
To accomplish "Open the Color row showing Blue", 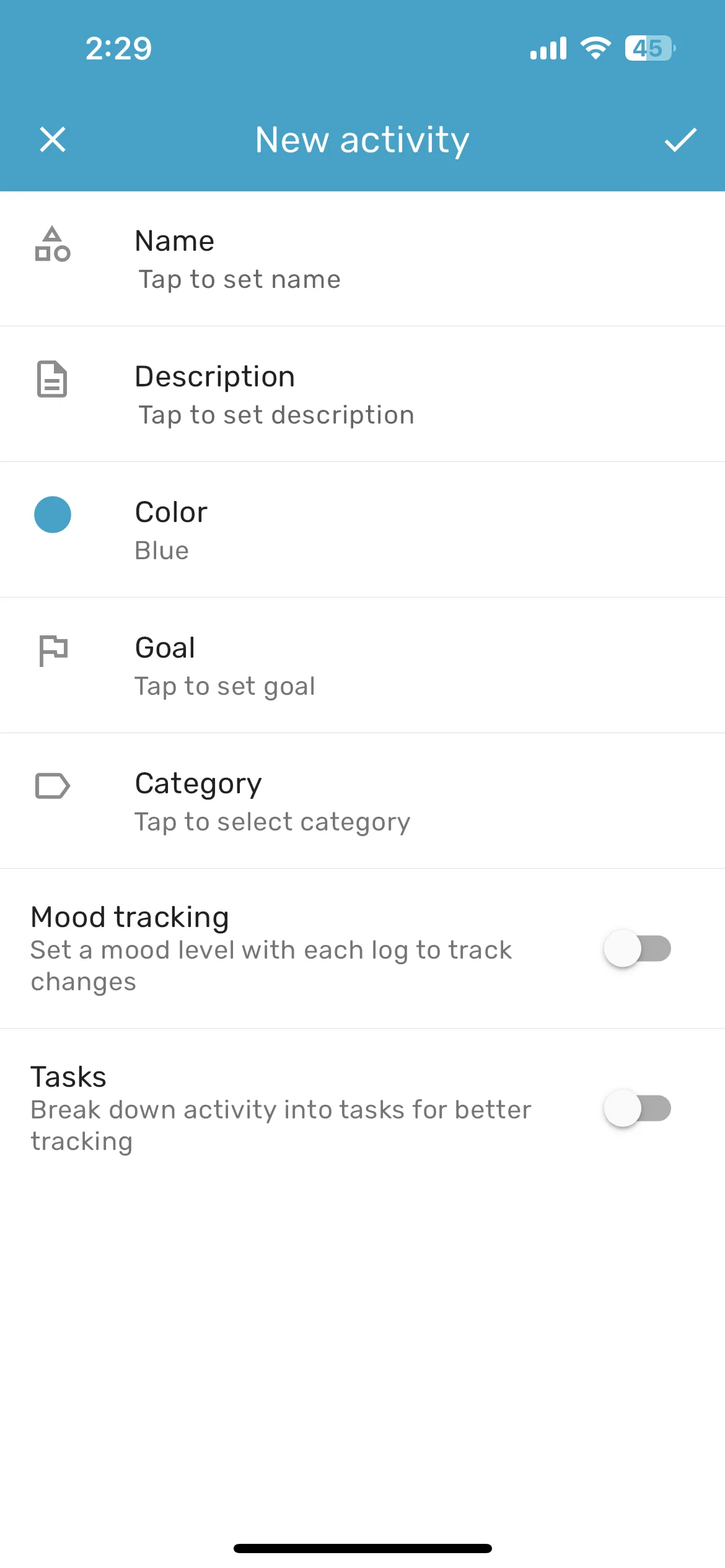I will (x=362, y=529).
